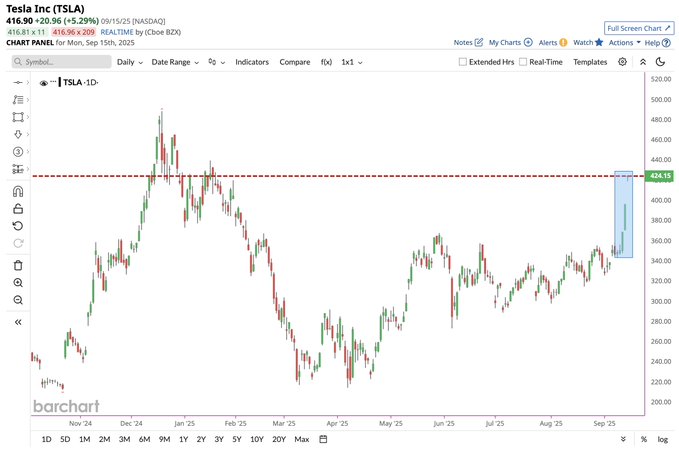Viewport: 679px width, 449px height.
Task: Select the 5Y period tab
Action: 237,439
